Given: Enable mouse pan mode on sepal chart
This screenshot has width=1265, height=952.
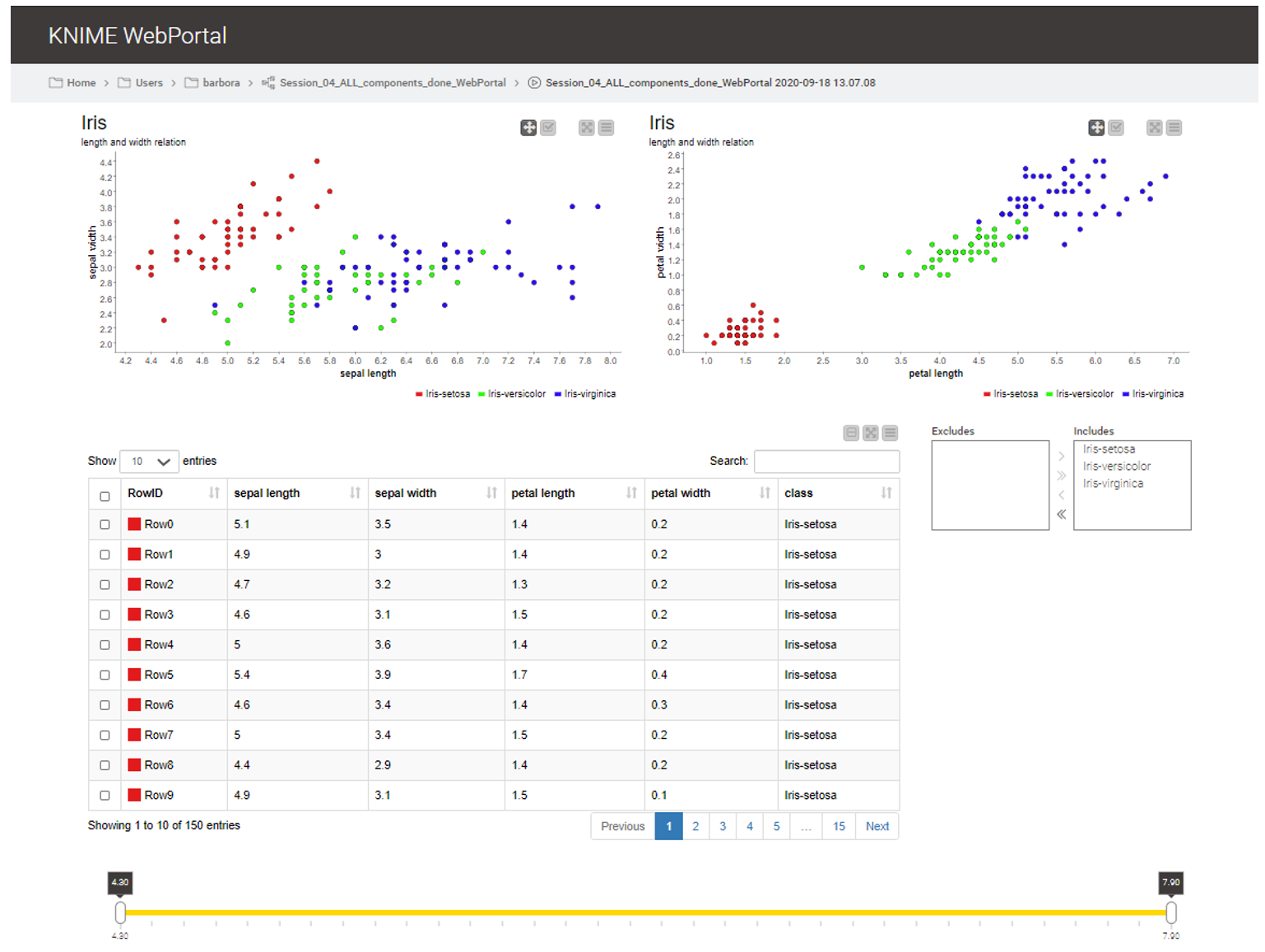Looking at the screenshot, I should [x=528, y=128].
